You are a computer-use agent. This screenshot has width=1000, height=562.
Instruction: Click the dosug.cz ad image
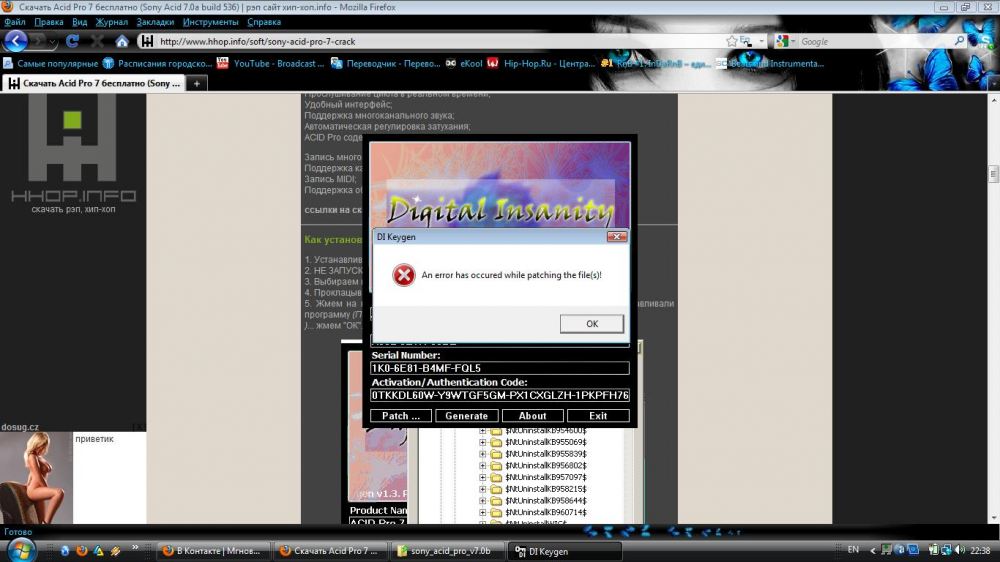[x=36, y=478]
